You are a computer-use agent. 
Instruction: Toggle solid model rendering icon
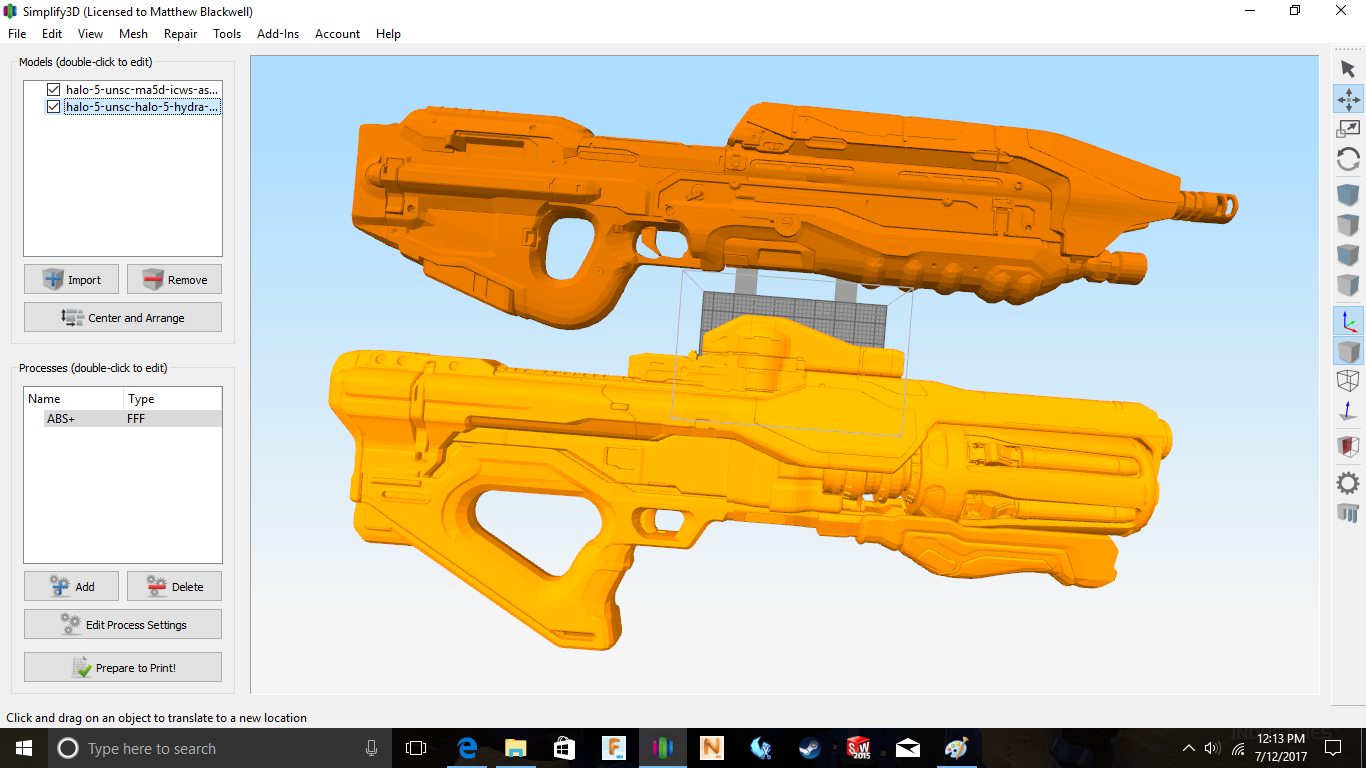click(1348, 351)
